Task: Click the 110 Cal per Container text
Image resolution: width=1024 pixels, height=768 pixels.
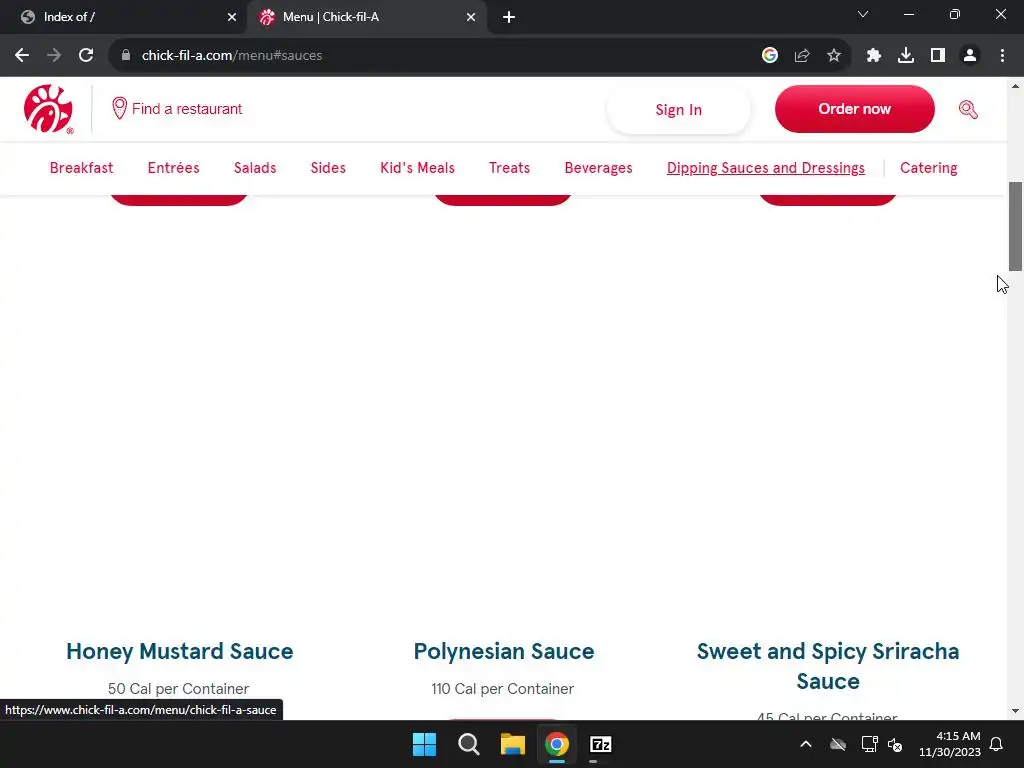Action: tap(502, 688)
